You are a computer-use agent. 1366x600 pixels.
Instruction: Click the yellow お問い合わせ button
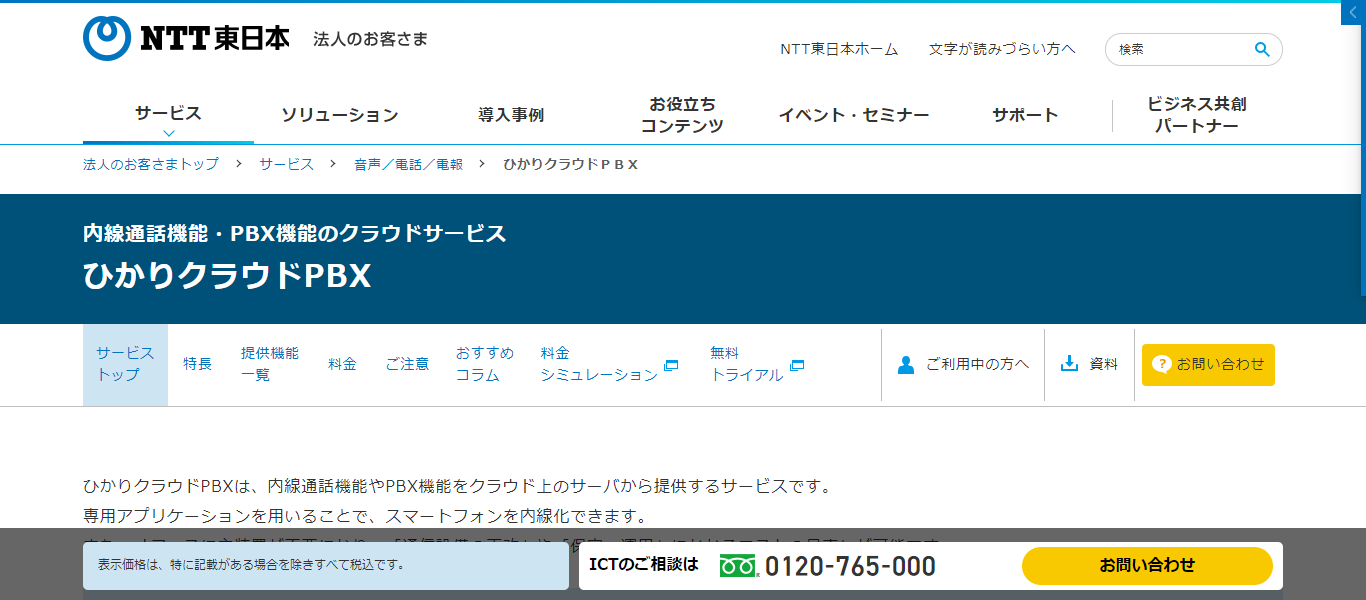point(1147,565)
